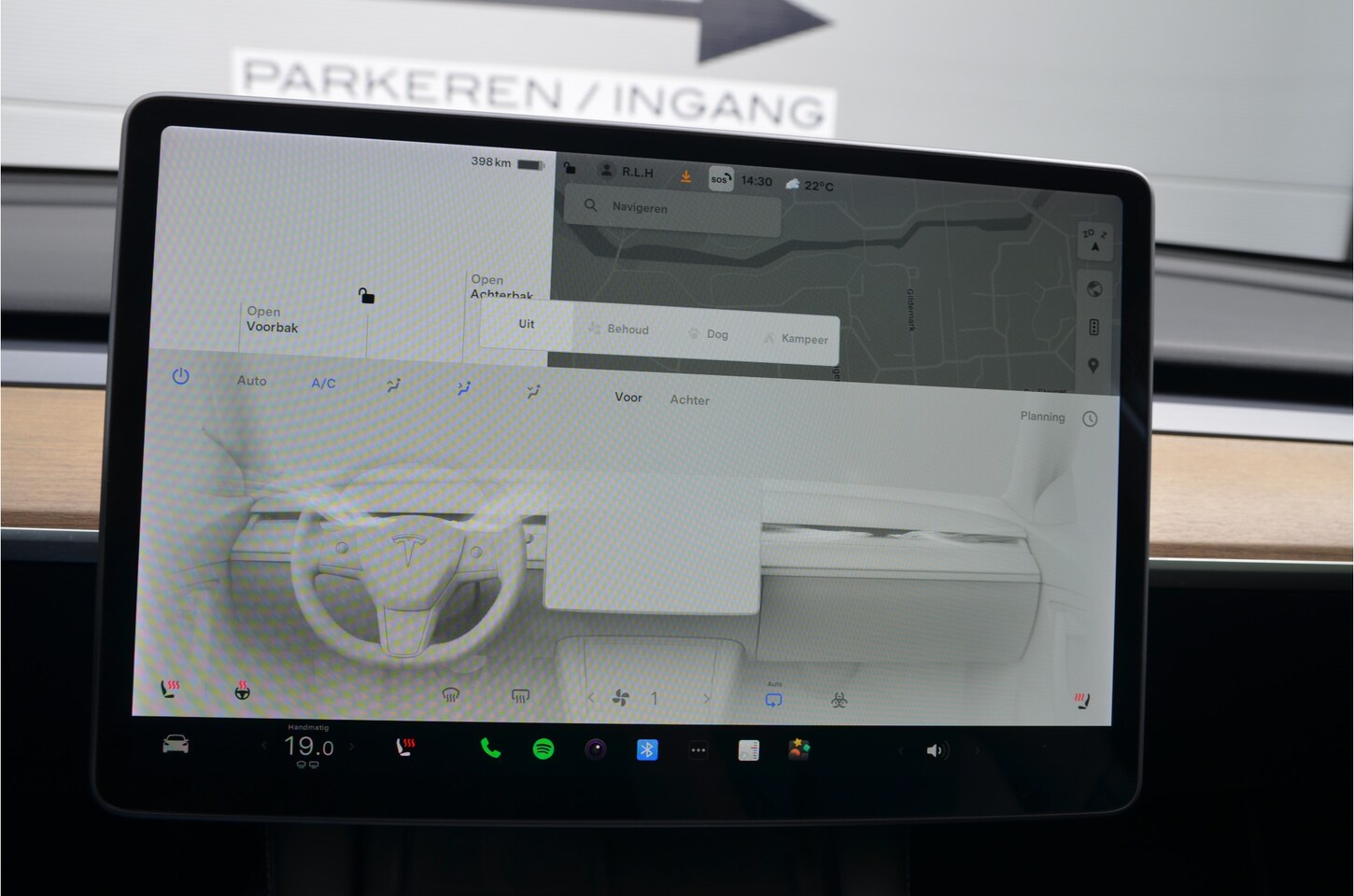Click the 14:30 clock in status bar
The image size is (1354, 896).
[756, 181]
